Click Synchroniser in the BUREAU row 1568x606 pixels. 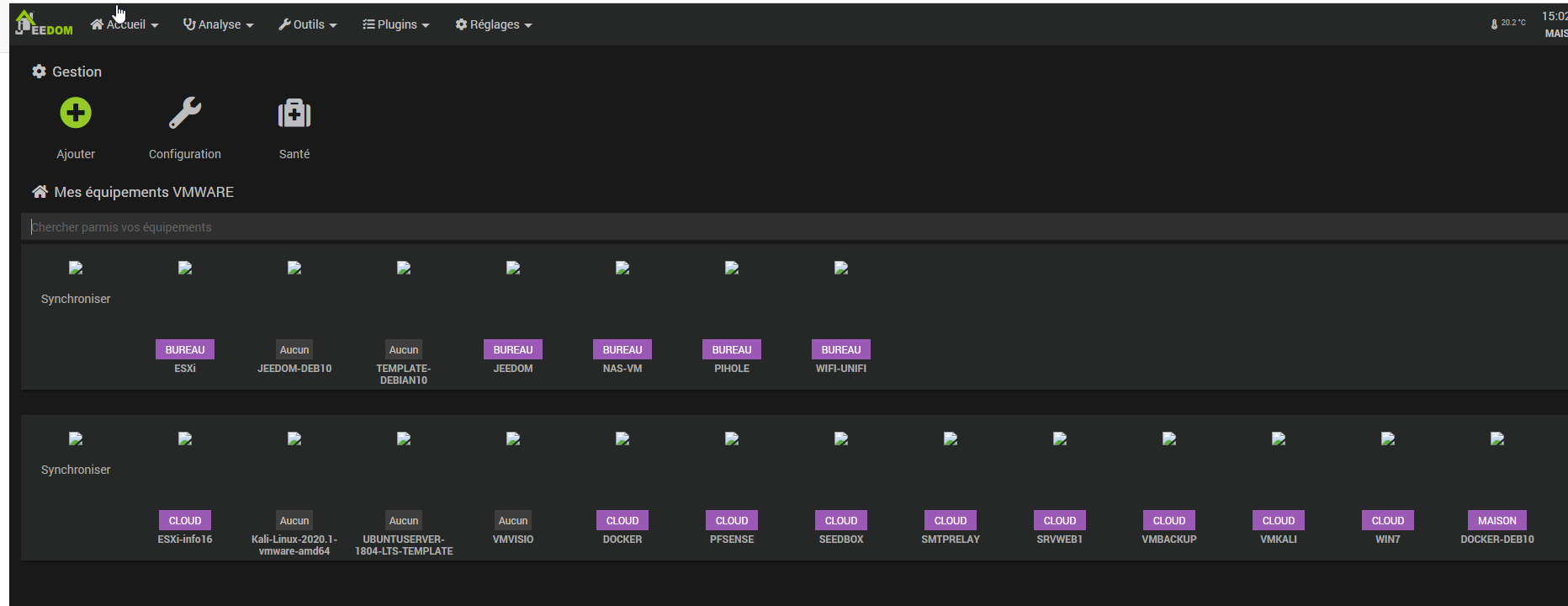click(x=76, y=299)
